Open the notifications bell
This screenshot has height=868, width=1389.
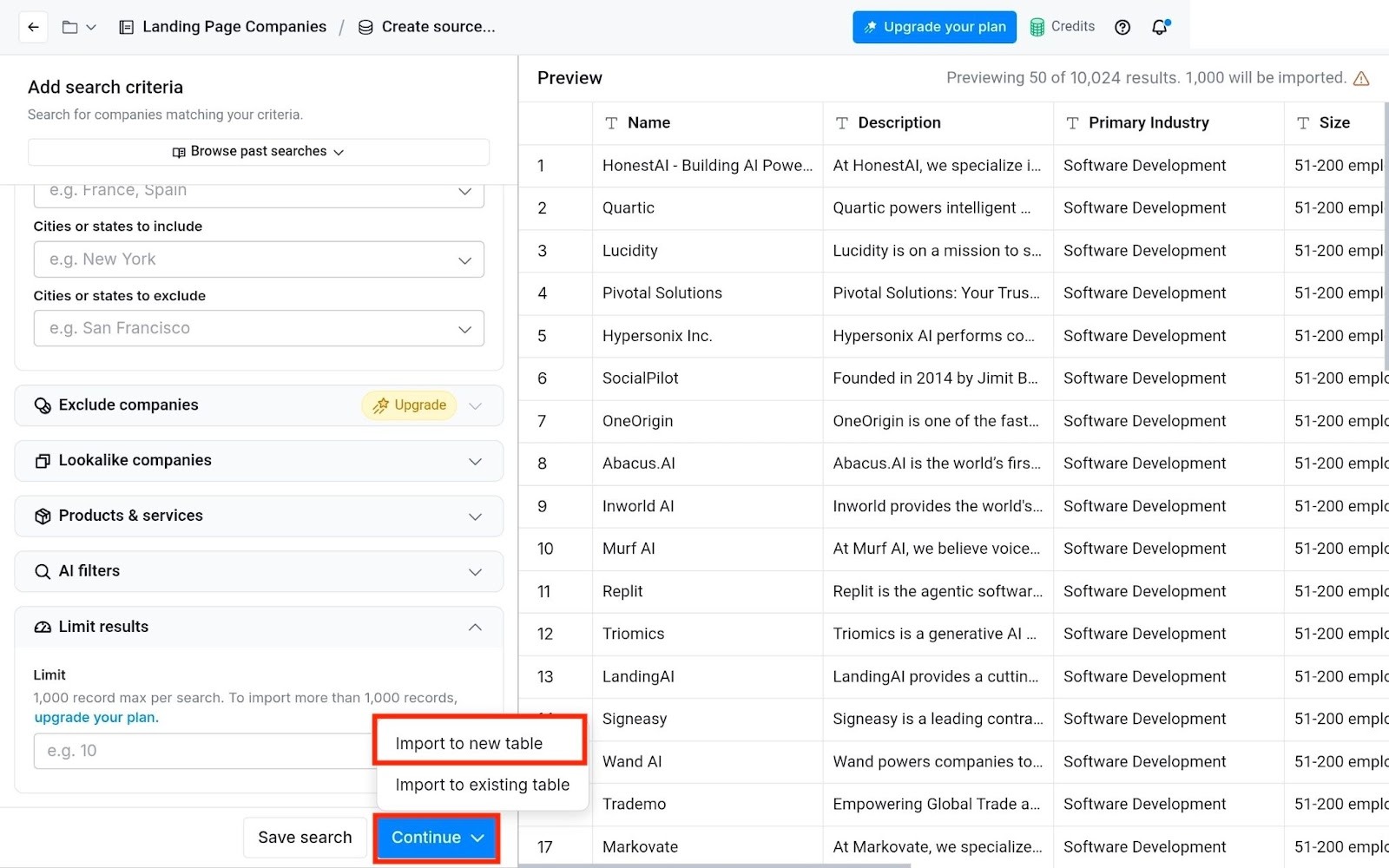[x=1160, y=27]
